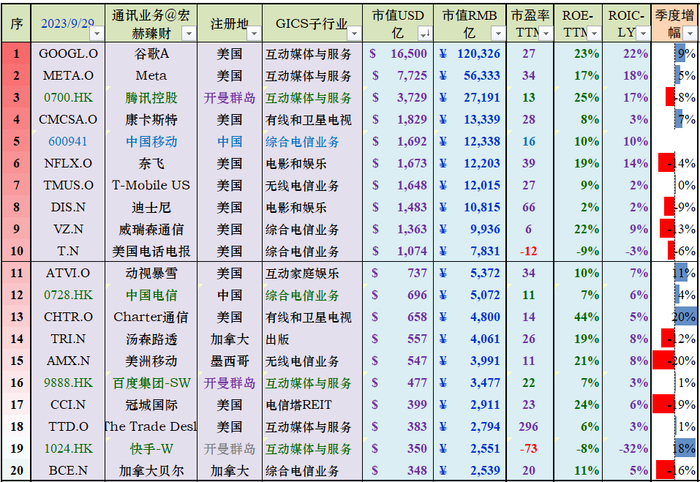Select RMB market cap cell 9,936
Image resolution: width=700 pixels, height=482 pixels.
[470, 229]
